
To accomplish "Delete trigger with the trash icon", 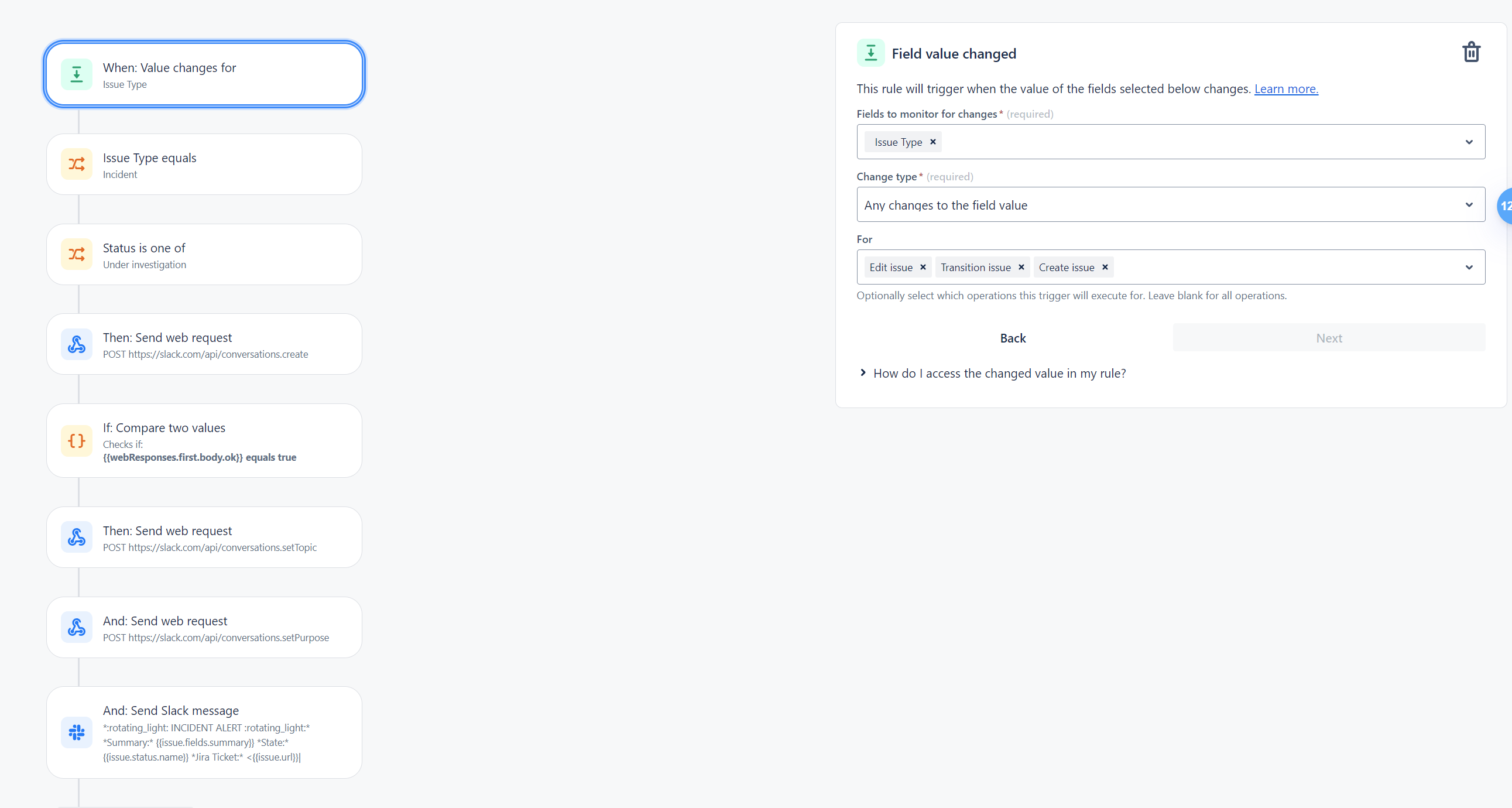I will pos(1471,52).
